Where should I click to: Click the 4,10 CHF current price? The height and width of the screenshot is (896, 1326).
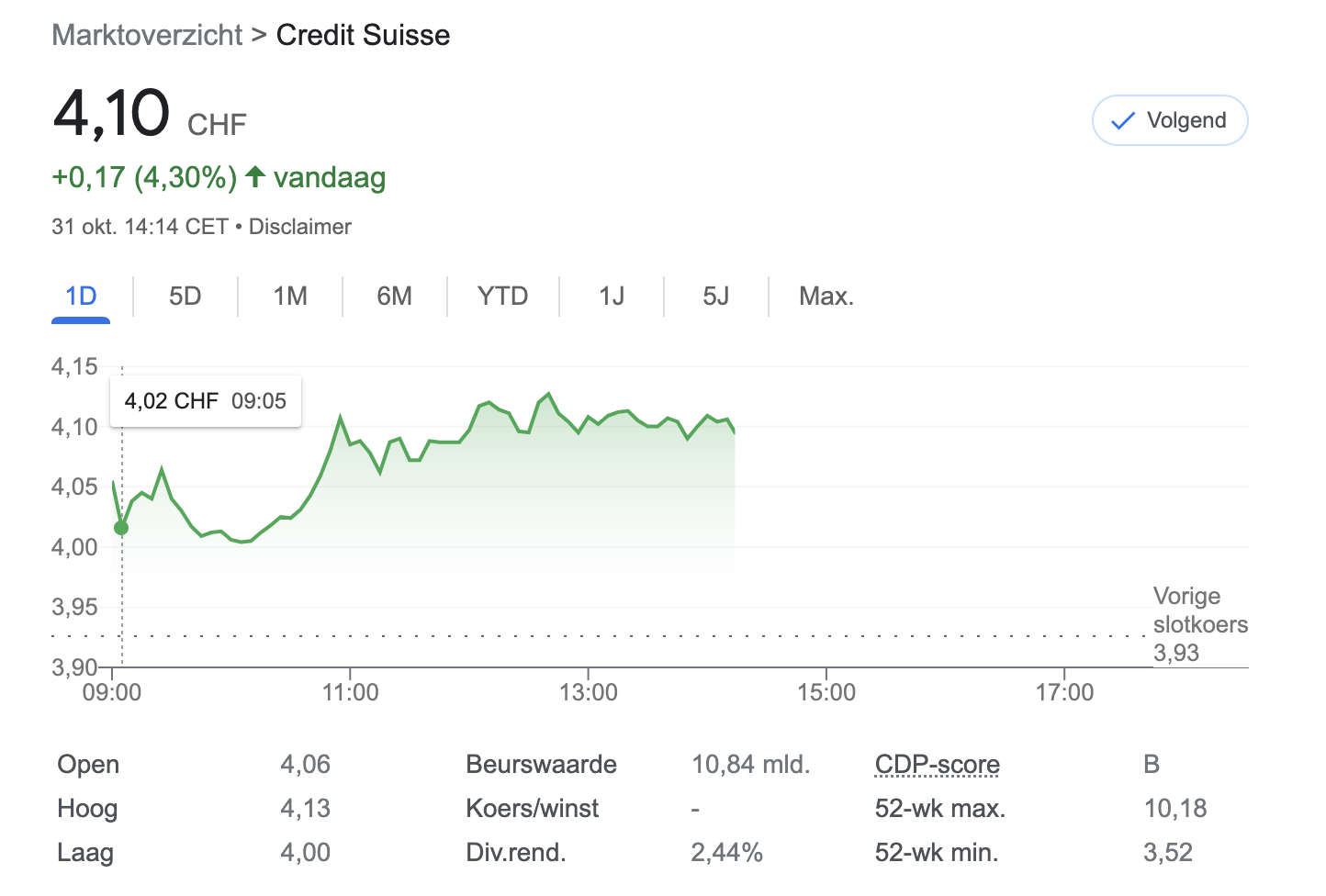tap(112, 114)
